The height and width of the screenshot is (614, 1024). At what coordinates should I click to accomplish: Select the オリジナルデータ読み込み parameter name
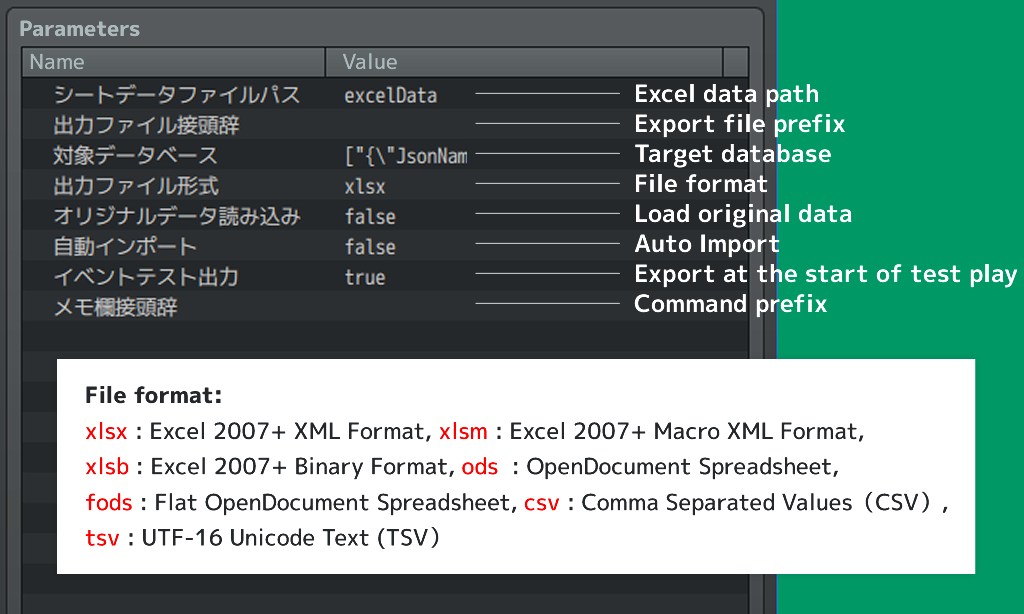[177, 216]
